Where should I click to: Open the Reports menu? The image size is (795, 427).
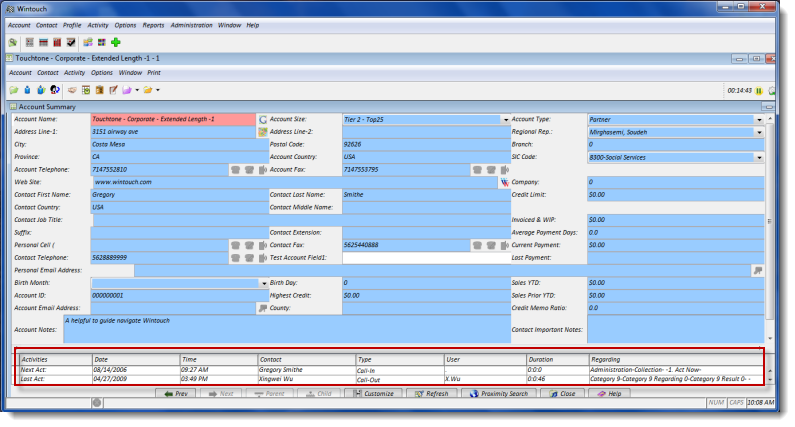point(153,25)
